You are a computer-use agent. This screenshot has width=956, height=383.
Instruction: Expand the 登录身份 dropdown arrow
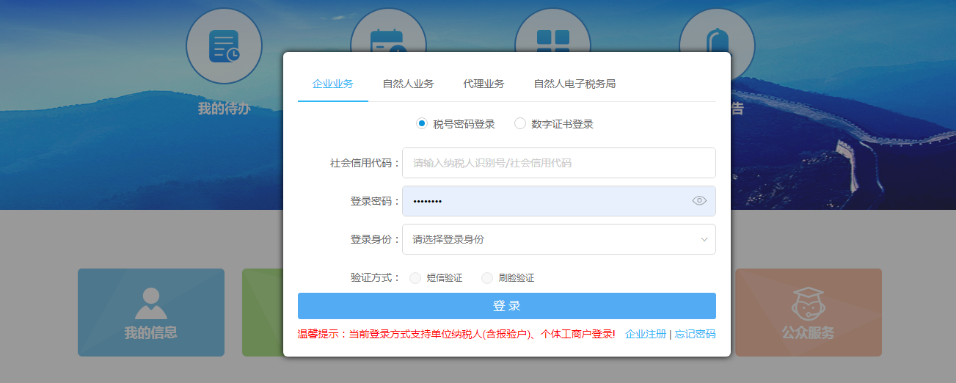pos(704,240)
